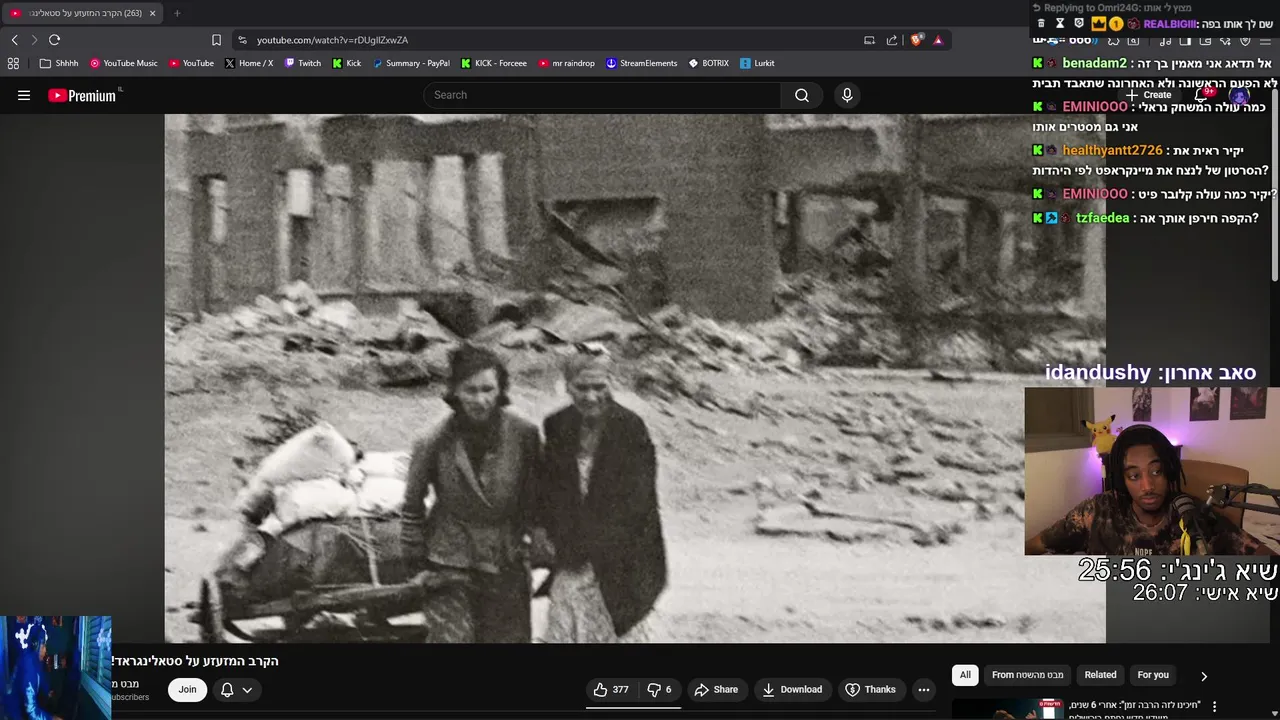The height and width of the screenshot is (720, 1280).
Task: Open the Twitch bookmark
Action: (303, 63)
